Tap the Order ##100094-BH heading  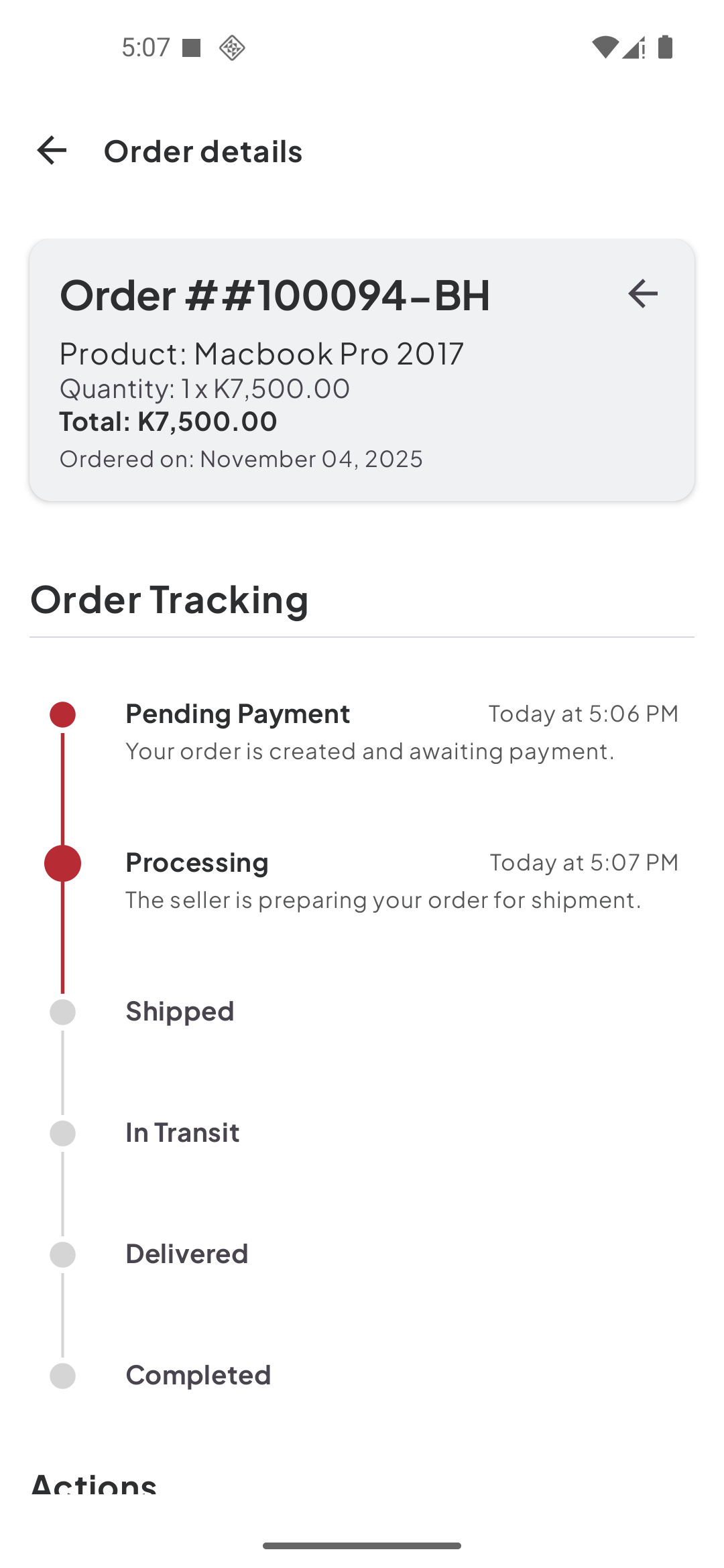tap(275, 295)
